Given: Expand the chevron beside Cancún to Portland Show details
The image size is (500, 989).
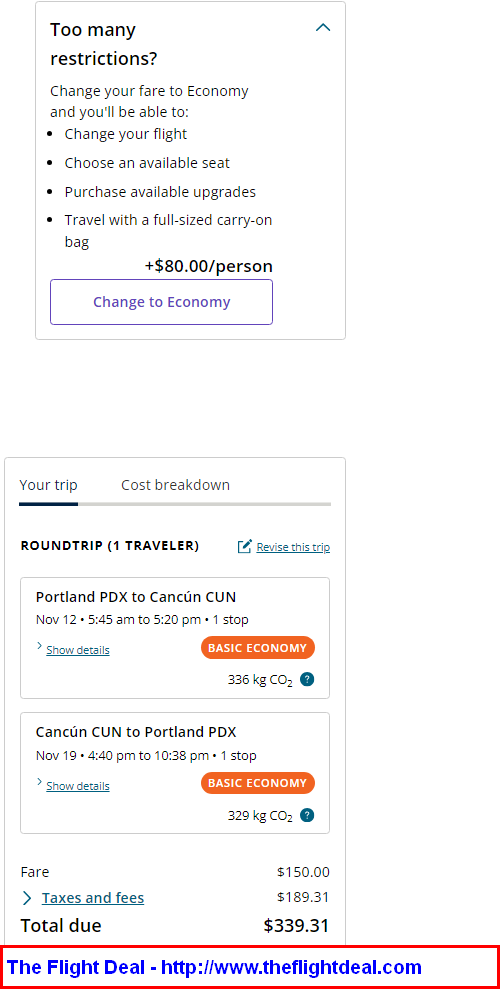Looking at the screenshot, I should tap(39, 783).
